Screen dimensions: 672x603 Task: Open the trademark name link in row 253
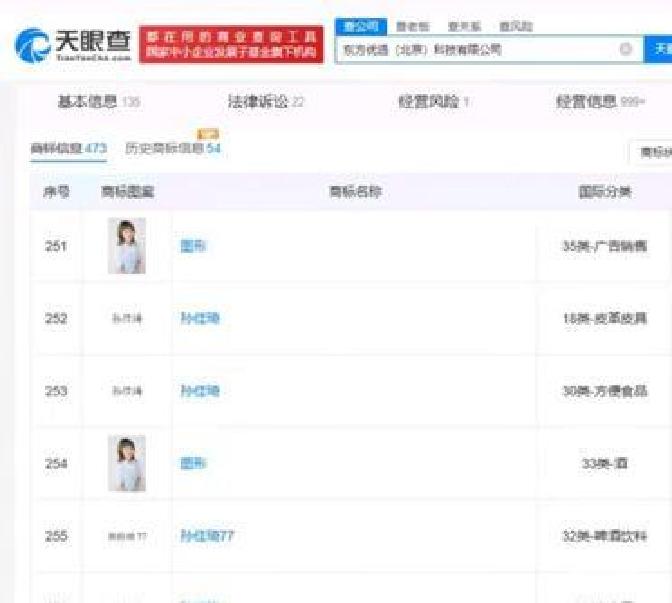click(x=200, y=391)
